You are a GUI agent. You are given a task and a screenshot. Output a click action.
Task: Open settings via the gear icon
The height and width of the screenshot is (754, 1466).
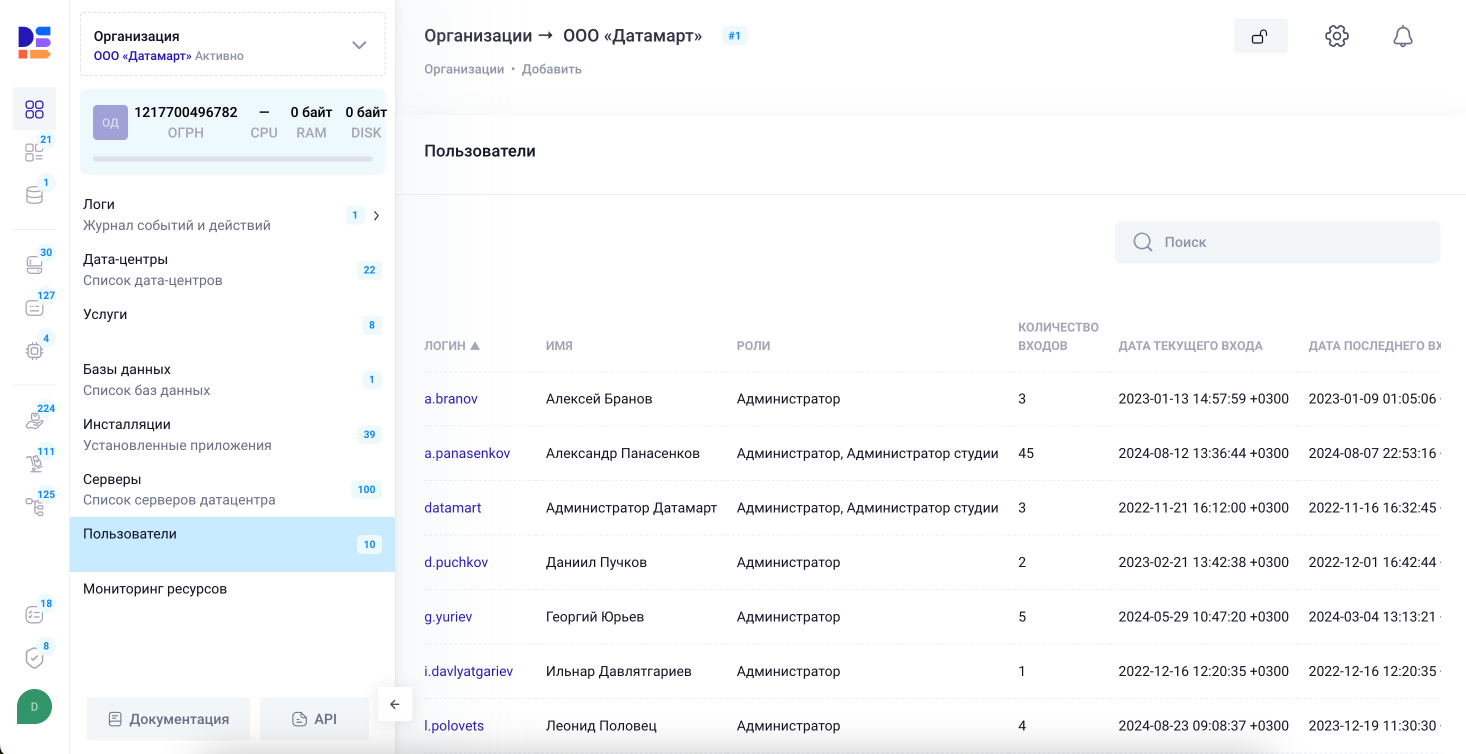point(1336,35)
